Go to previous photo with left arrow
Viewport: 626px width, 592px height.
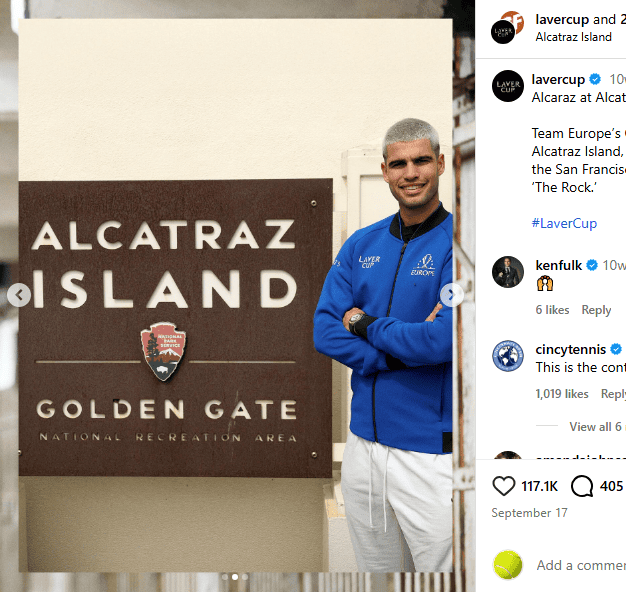(19, 295)
